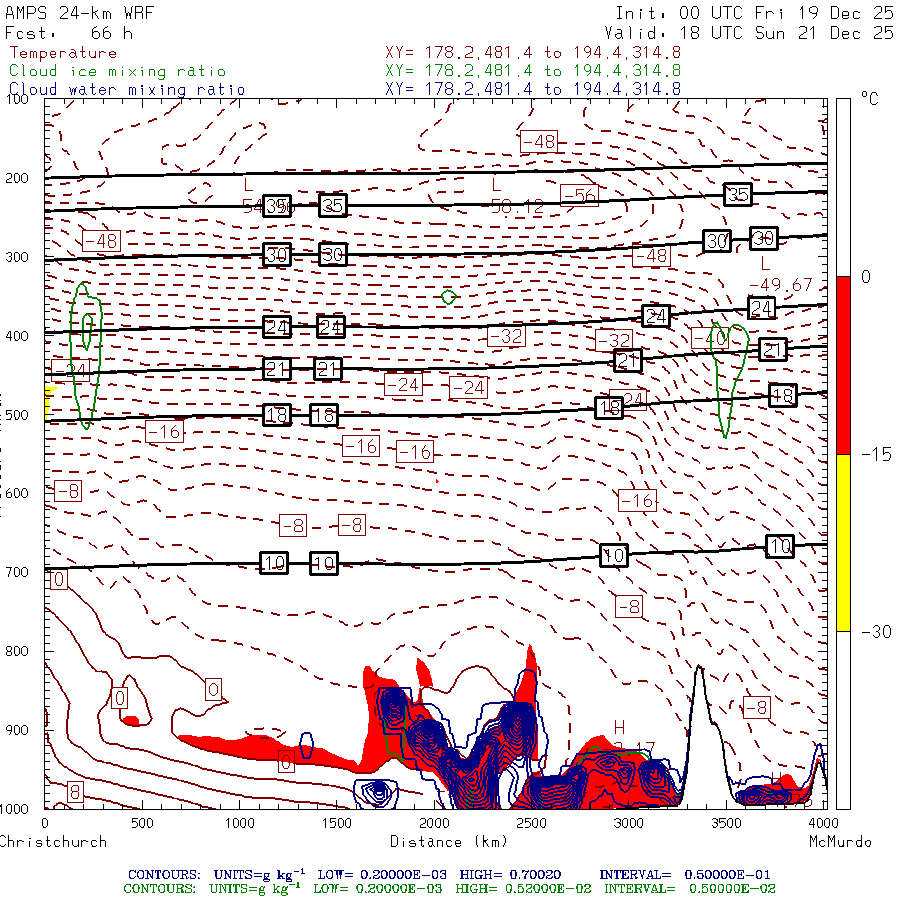Click the '-30' colorbar tick label
Image resolution: width=900 pixels, height=900 pixels.
(876, 632)
